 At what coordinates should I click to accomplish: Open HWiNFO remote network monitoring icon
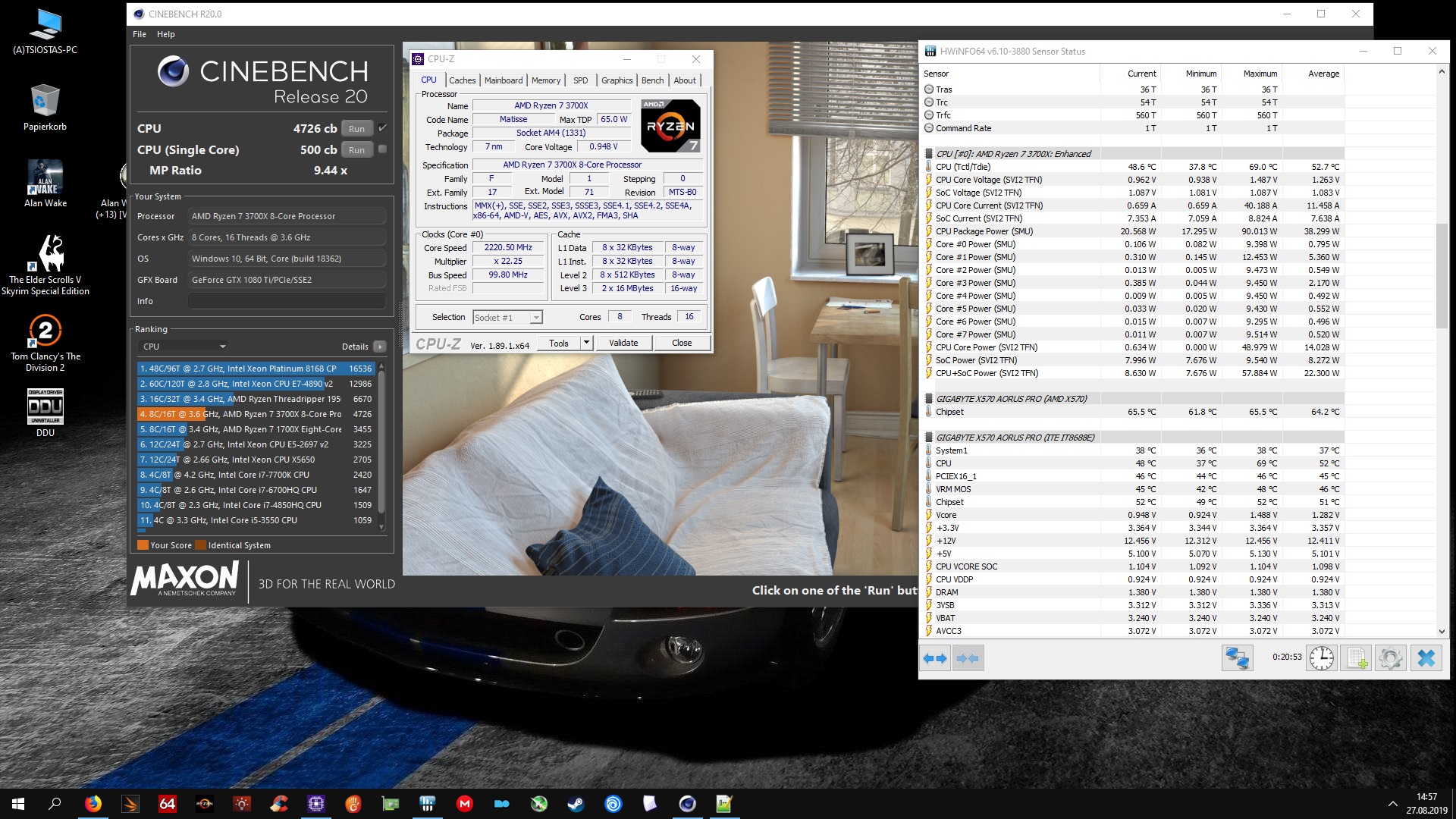click(1237, 658)
